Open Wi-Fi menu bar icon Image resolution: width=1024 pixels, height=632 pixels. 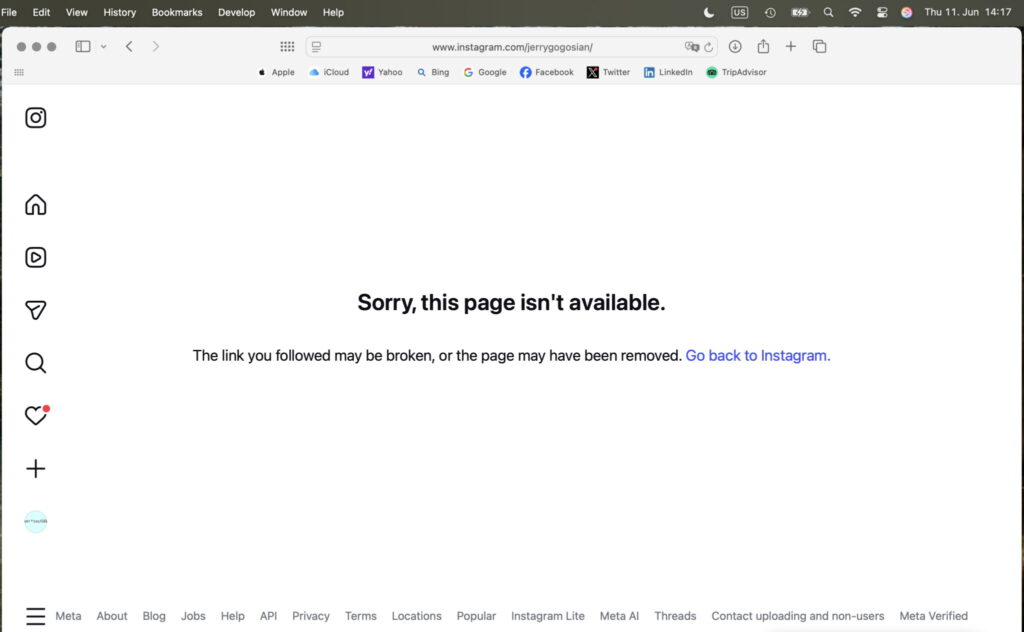[x=855, y=12]
